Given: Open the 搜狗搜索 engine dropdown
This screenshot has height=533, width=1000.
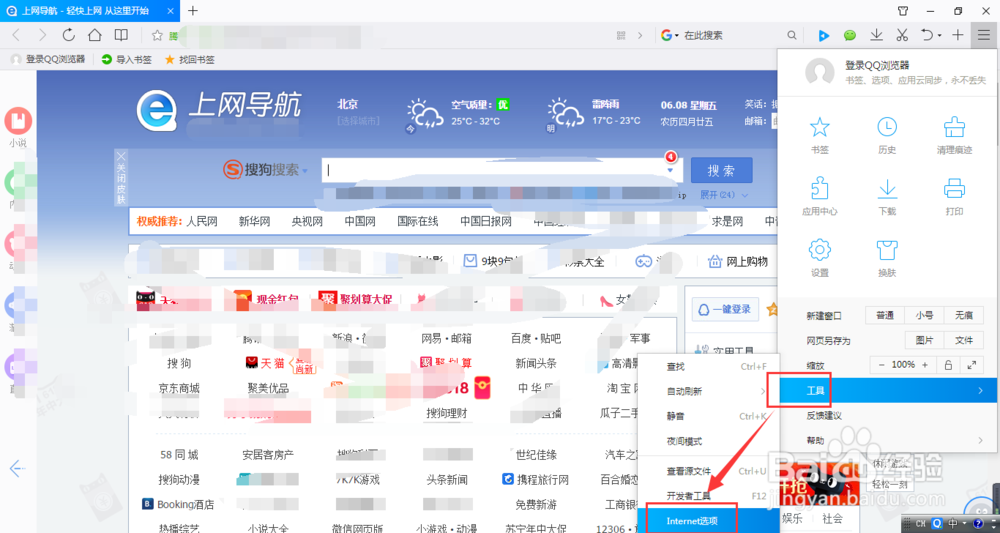Looking at the screenshot, I should click(x=304, y=171).
